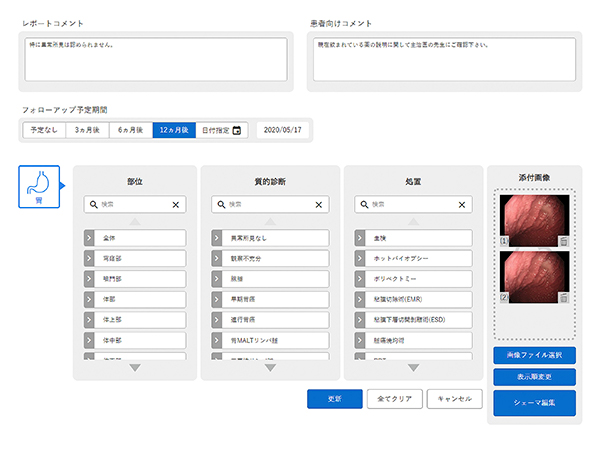Click into the レポートコメント text area
The image size is (600, 450).
point(155,59)
